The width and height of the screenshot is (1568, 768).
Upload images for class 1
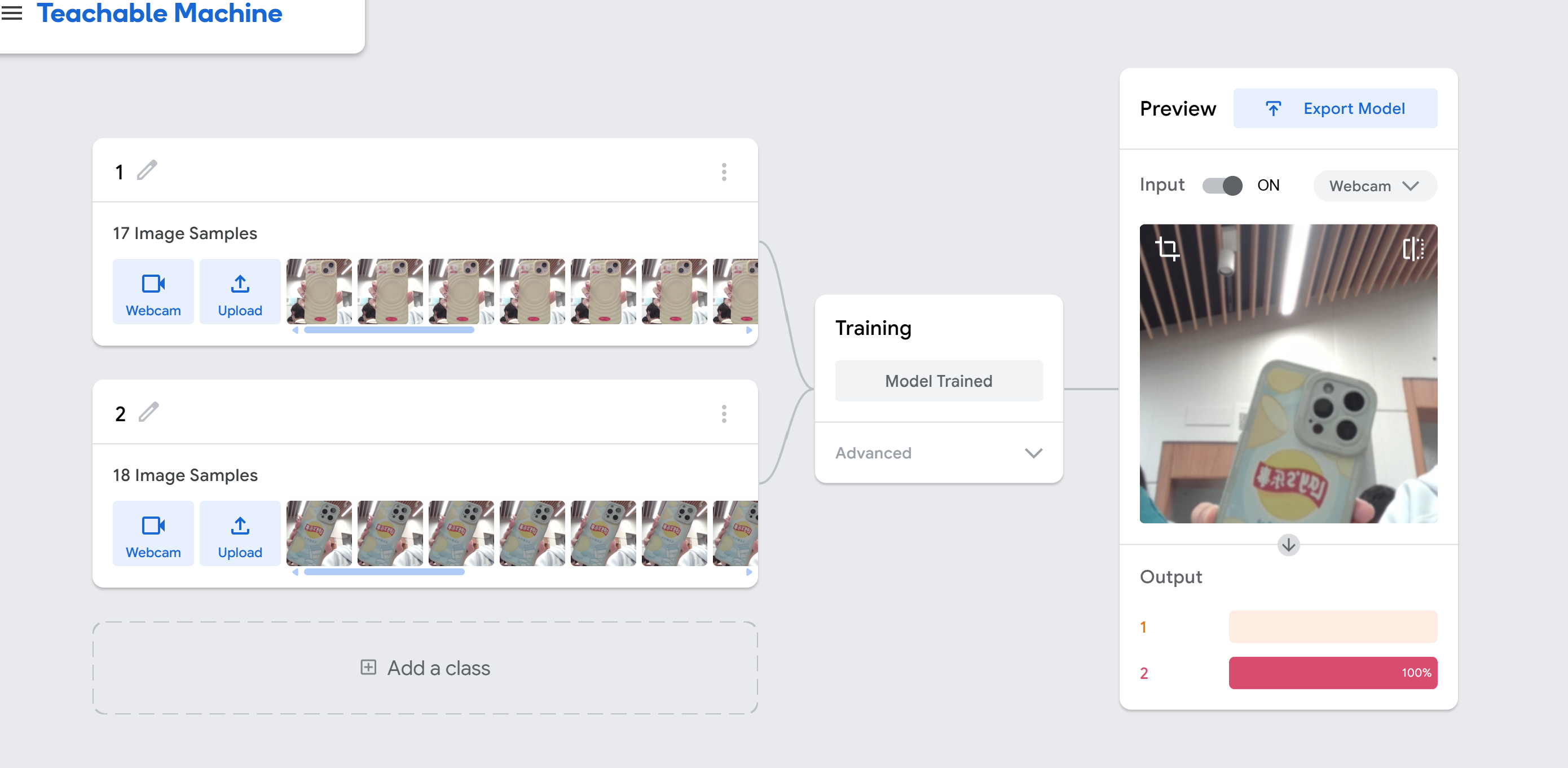tap(240, 292)
